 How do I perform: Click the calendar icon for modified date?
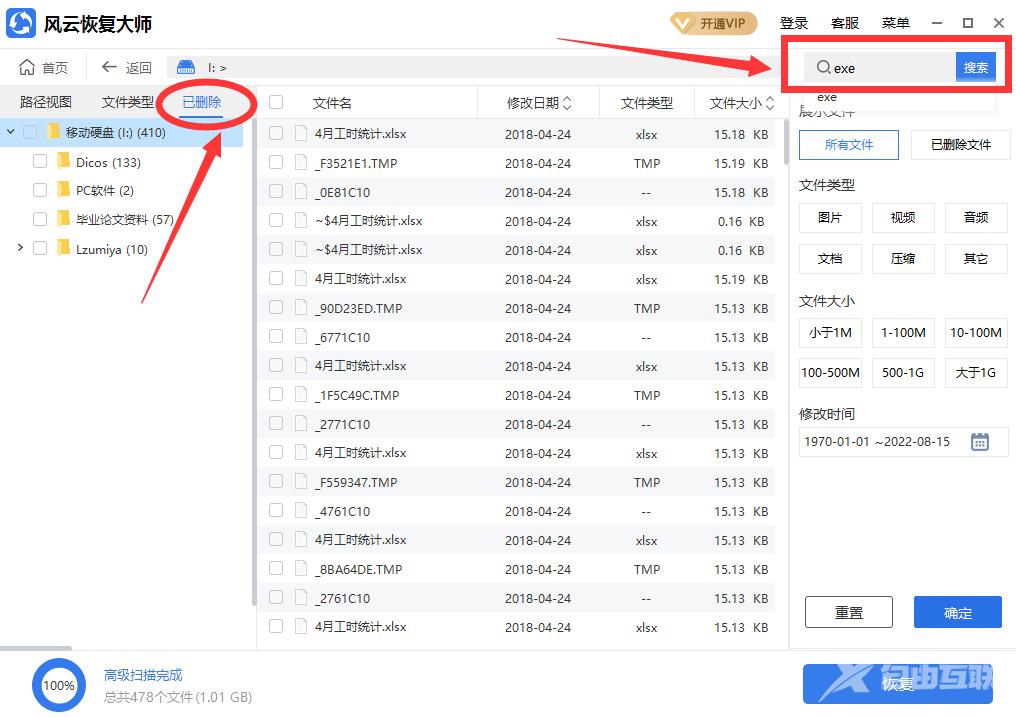click(x=980, y=441)
